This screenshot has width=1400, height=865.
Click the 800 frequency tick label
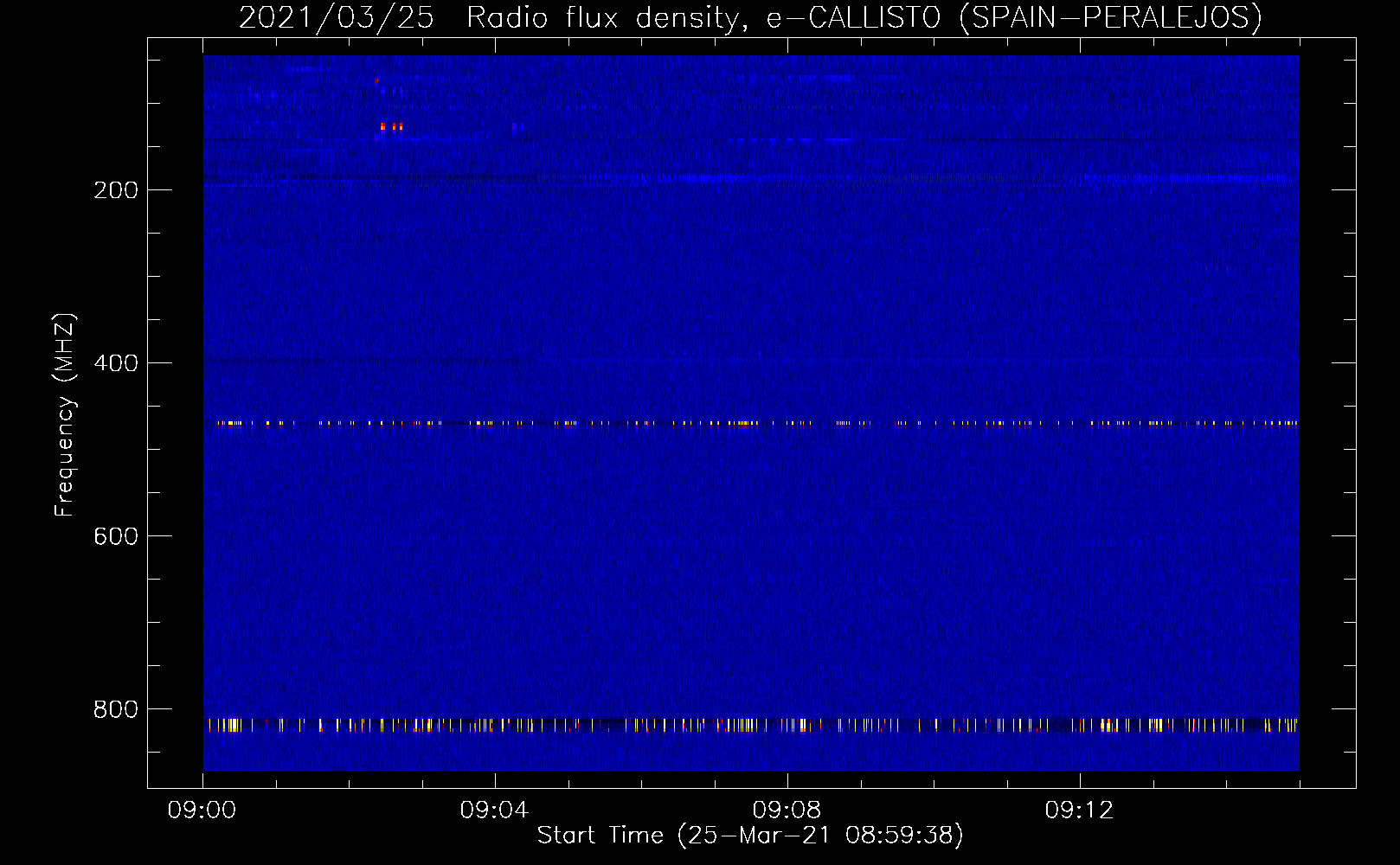pos(116,709)
